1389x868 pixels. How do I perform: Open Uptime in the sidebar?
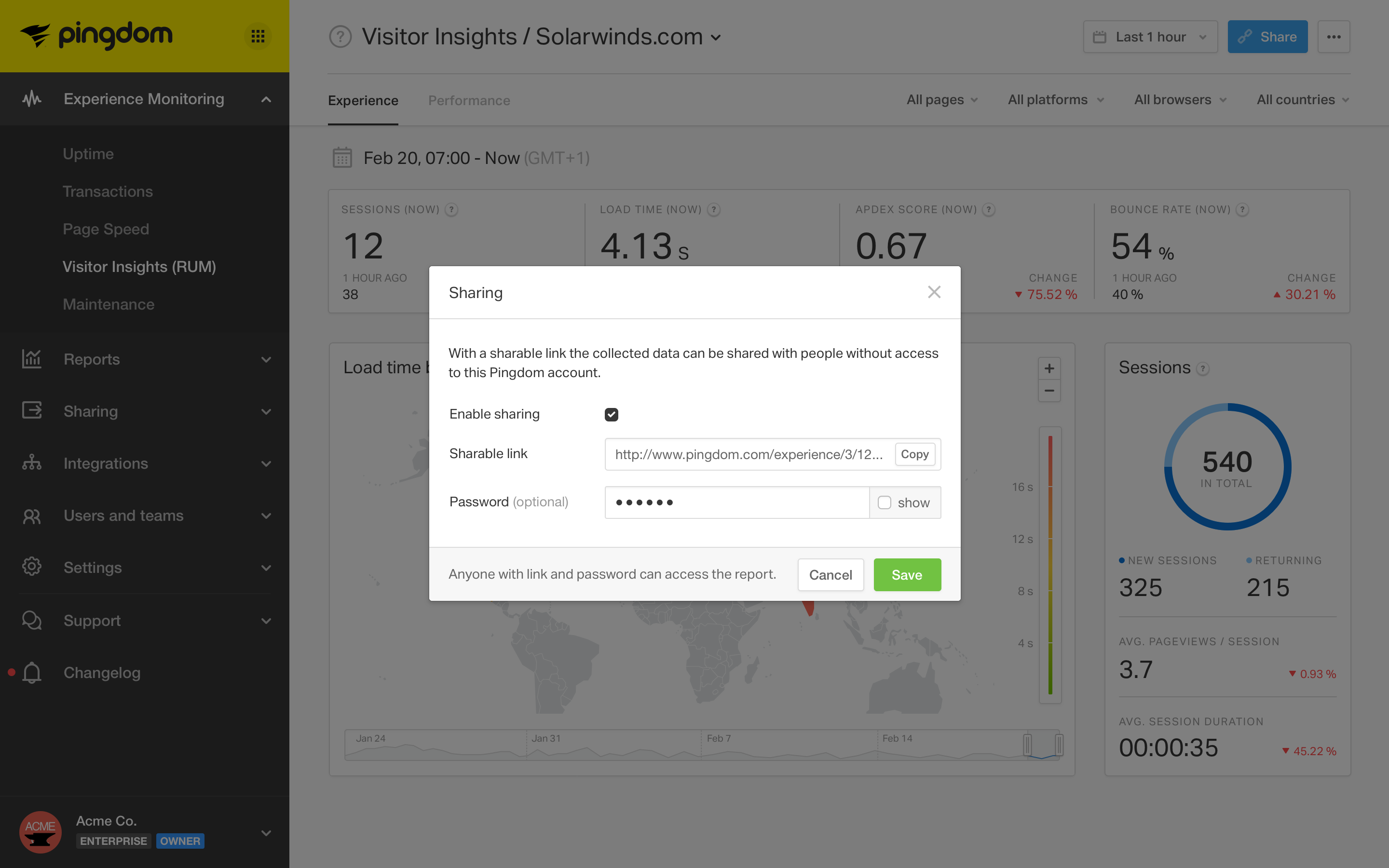click(88, 154)
